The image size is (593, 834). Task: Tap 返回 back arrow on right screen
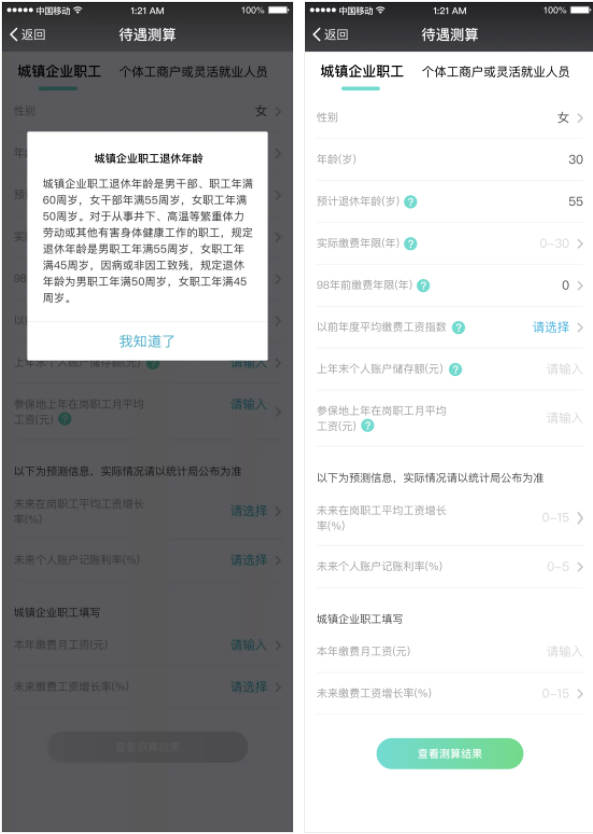point(330,35)
